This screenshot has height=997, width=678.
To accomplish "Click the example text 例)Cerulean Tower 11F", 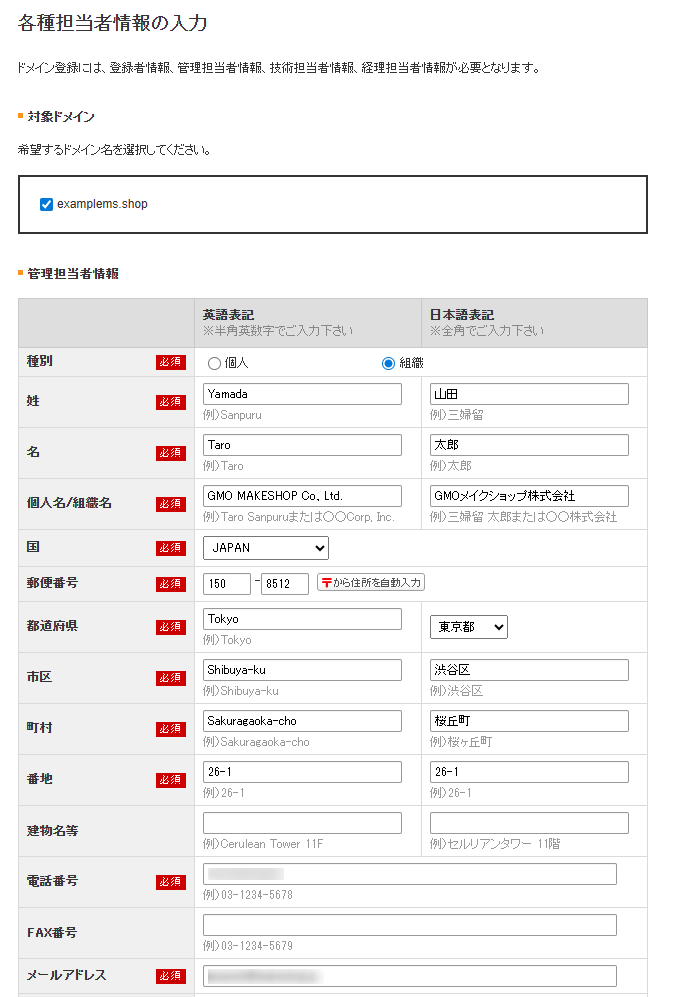I will tap(263, 844).
